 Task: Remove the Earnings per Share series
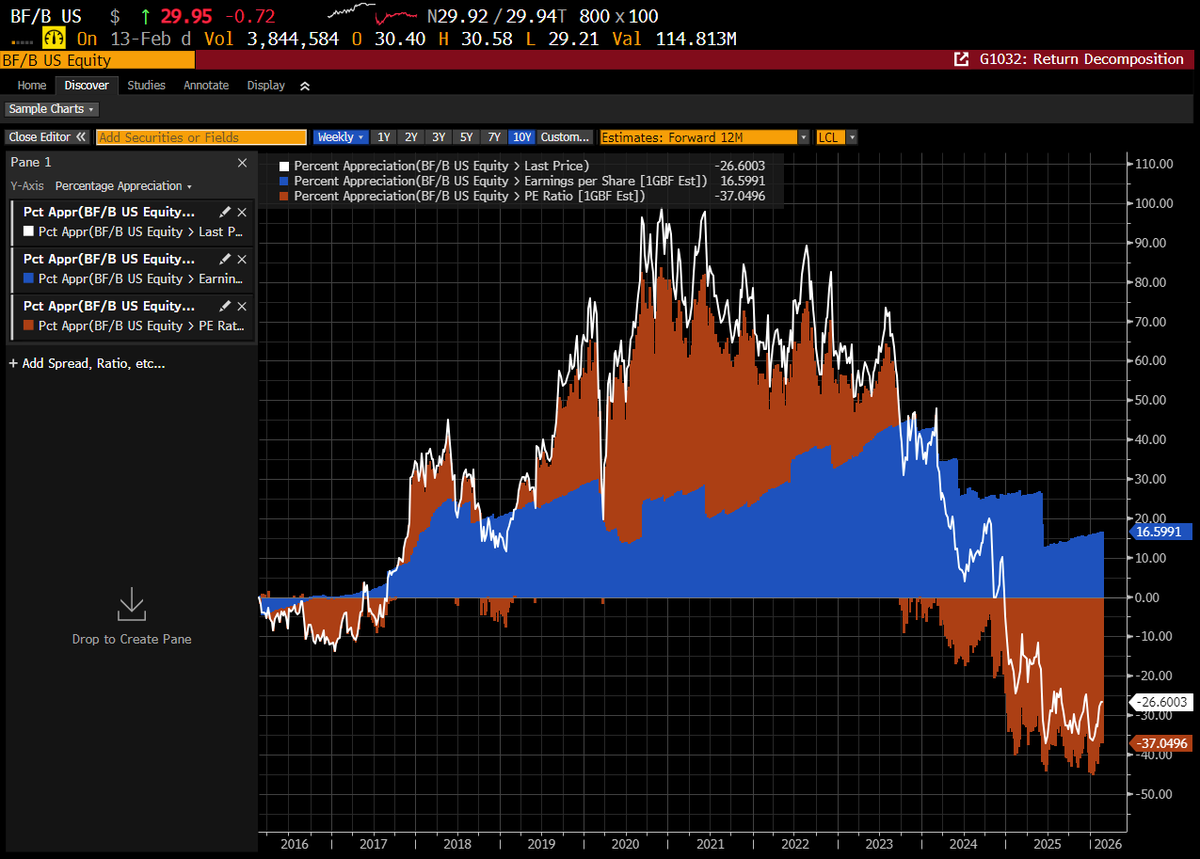coord(241,259)
